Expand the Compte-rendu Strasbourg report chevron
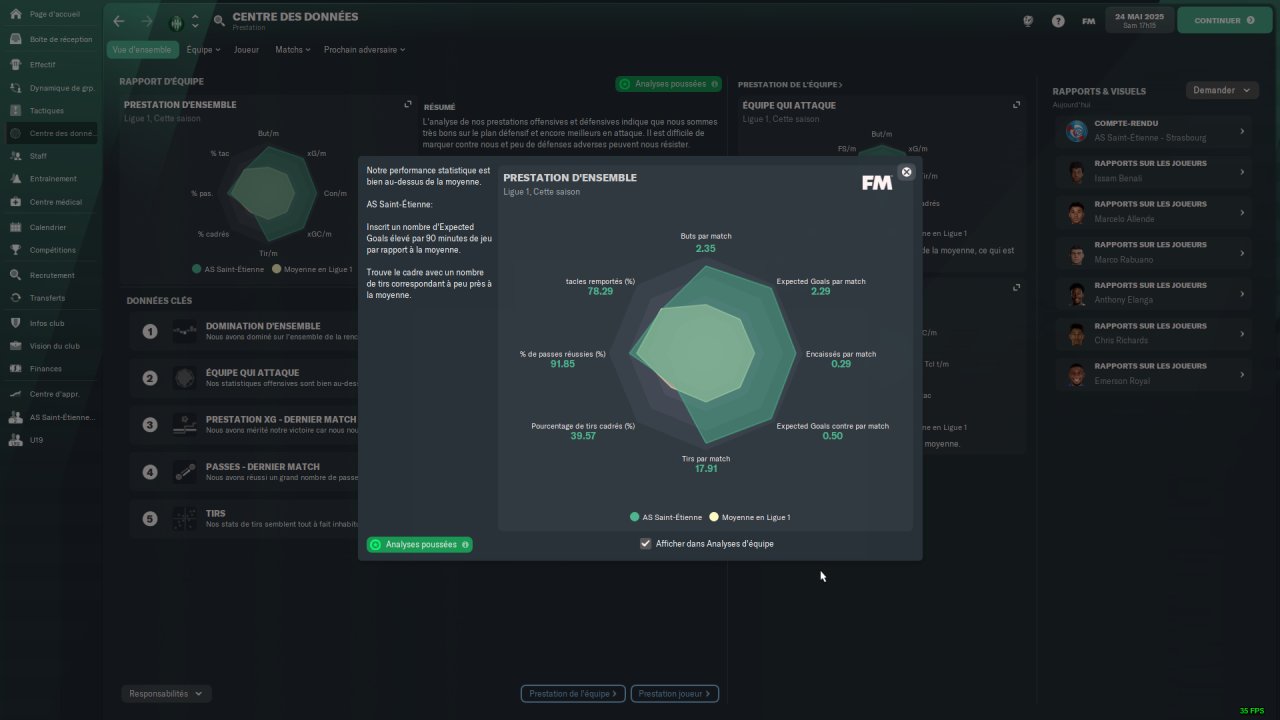This screenshot has height=720, width=1280. pyautogui.click(x=1242, y=131)
